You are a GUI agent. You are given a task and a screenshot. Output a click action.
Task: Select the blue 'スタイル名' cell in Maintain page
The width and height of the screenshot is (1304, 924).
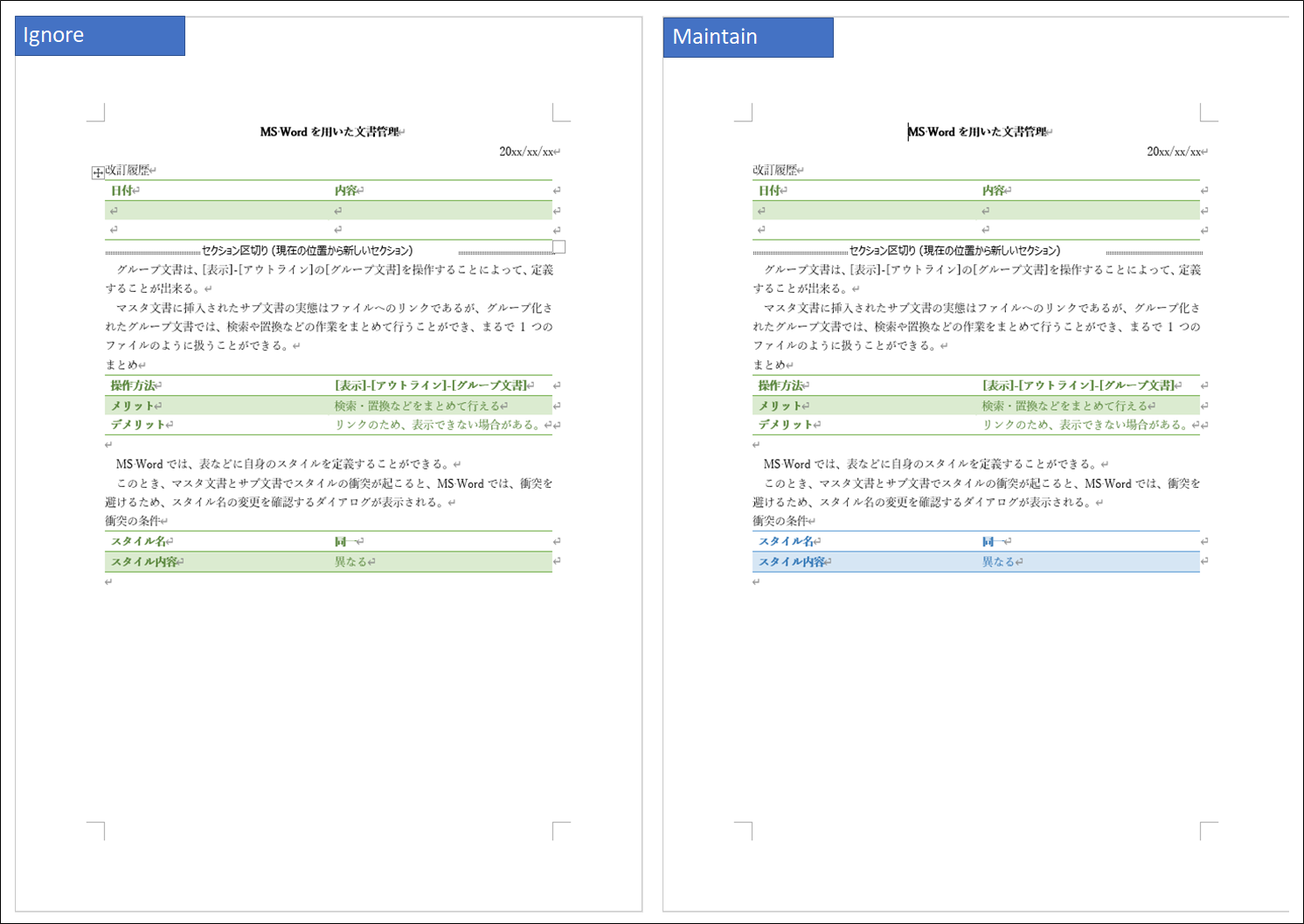tap(864, 541)
